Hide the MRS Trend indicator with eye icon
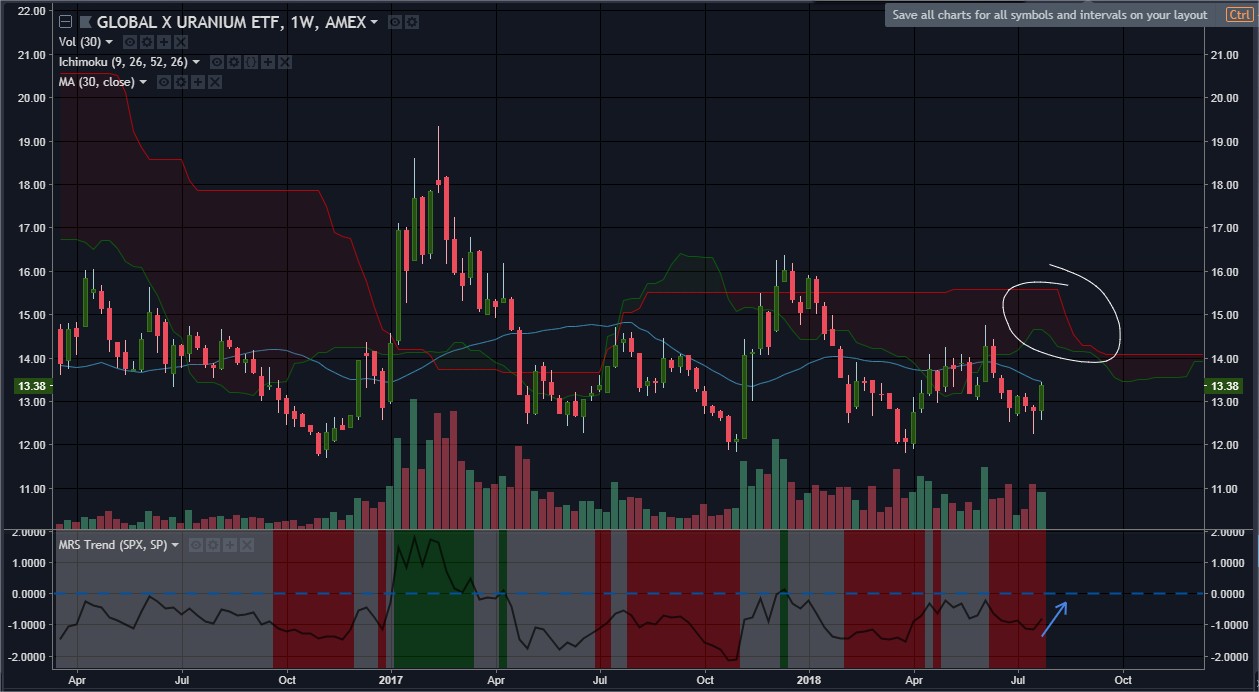The image size is (1259, 692). click(196, 545)
